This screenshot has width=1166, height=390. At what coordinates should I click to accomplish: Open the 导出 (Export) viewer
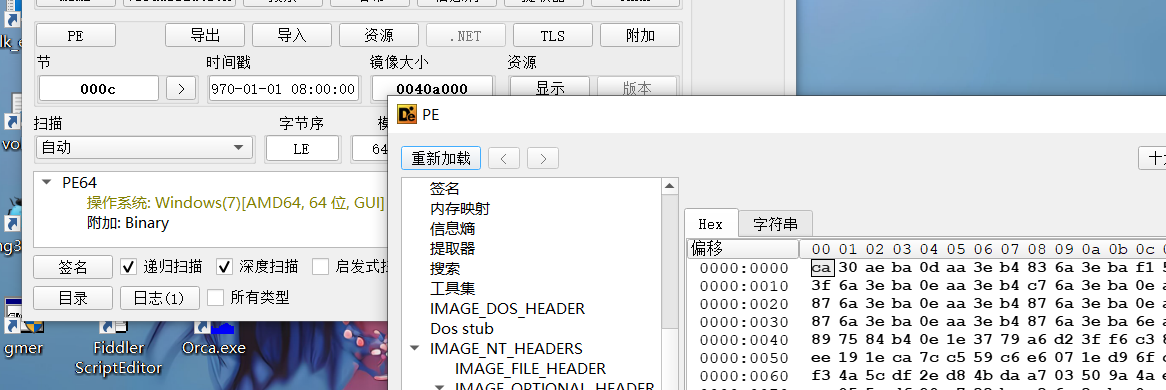pyautogui.click(x=205, y=35)
